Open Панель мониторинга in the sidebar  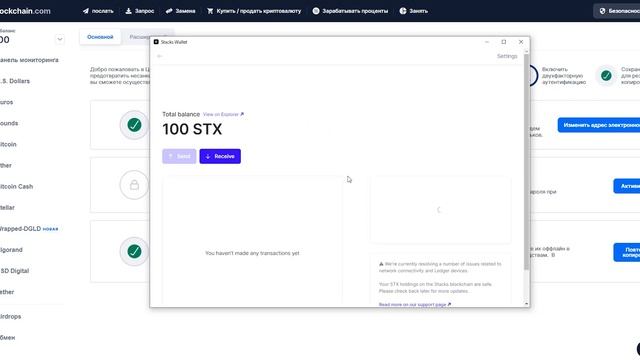[29, 60]
